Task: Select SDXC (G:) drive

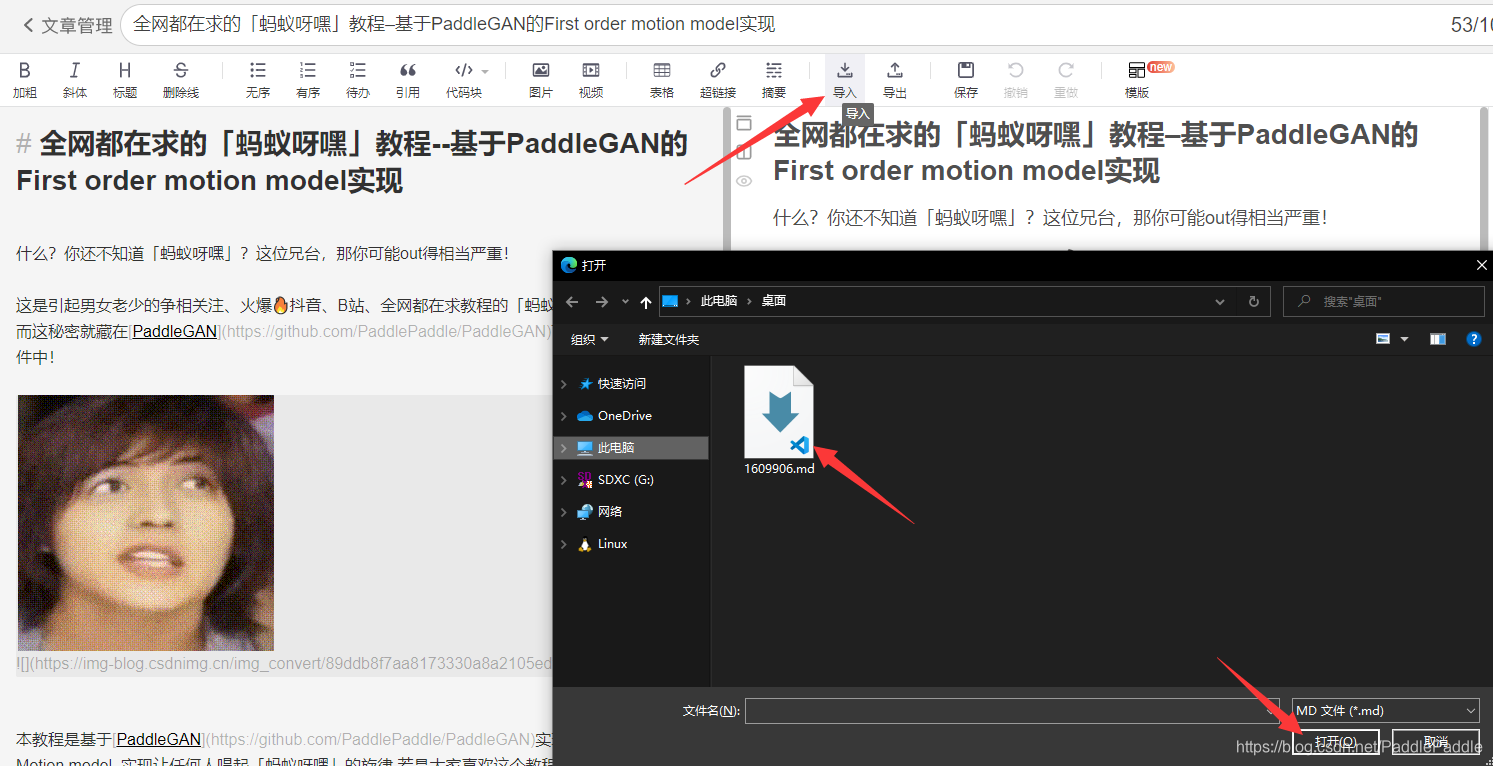Action: coord(626,480)
